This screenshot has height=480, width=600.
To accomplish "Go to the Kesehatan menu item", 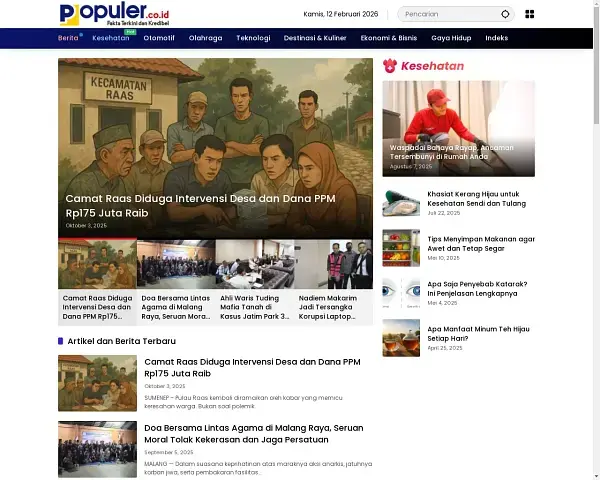I will pos(110,38).
